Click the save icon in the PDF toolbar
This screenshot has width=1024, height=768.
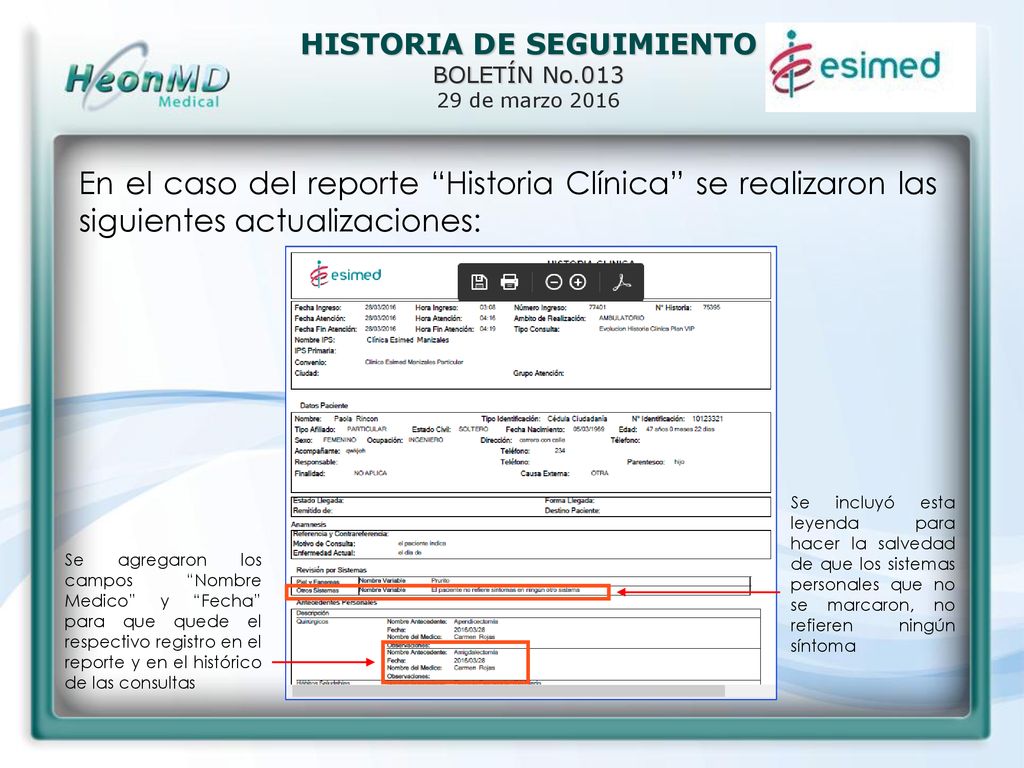[x=479, y=282]
